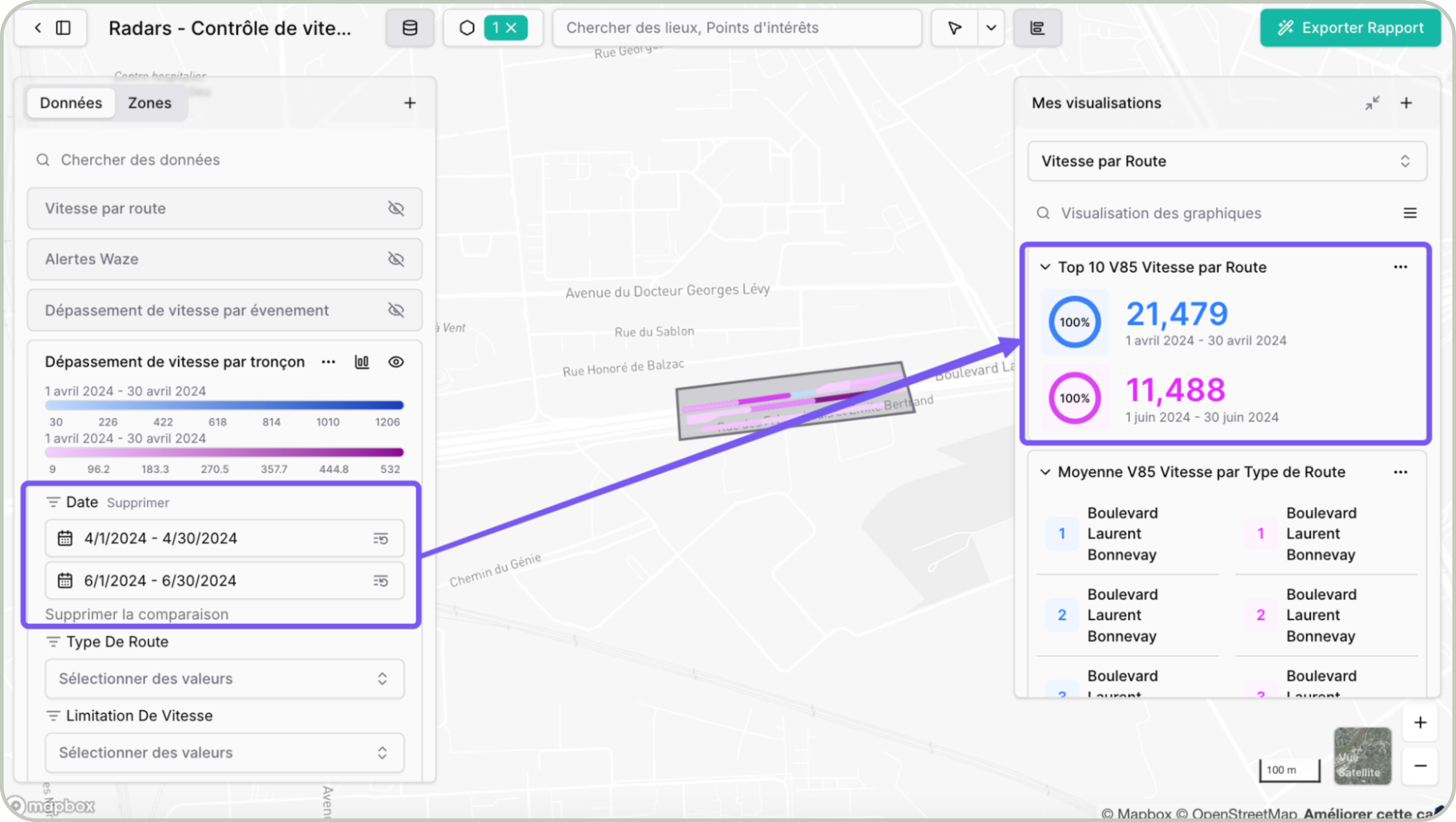
Task: Select the cursor pointer tool
Action: pos(955,28)
